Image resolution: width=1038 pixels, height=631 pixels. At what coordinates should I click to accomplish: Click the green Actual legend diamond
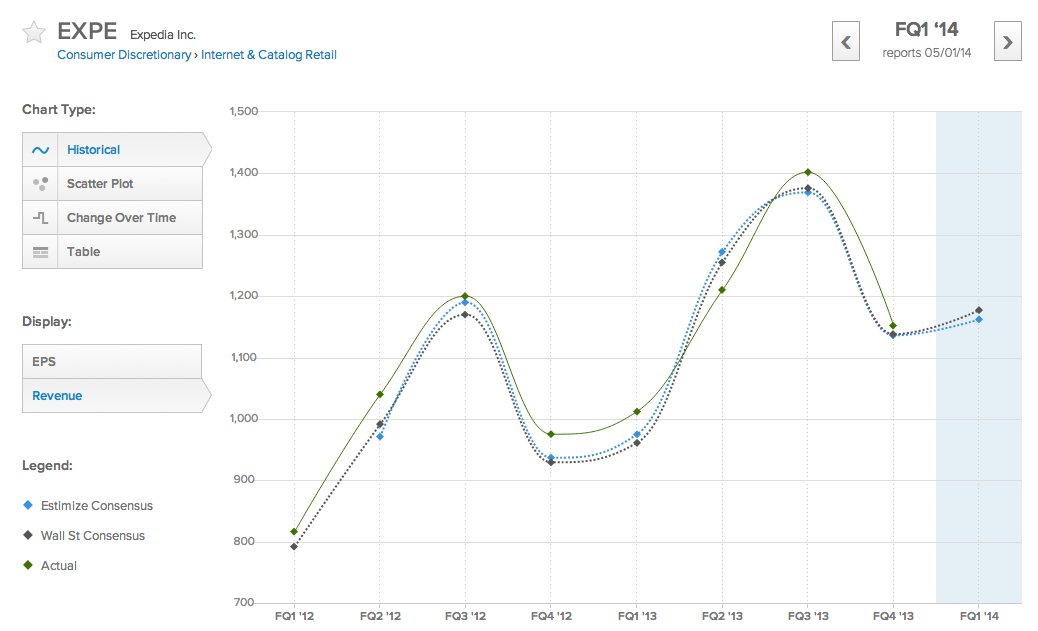28,565
